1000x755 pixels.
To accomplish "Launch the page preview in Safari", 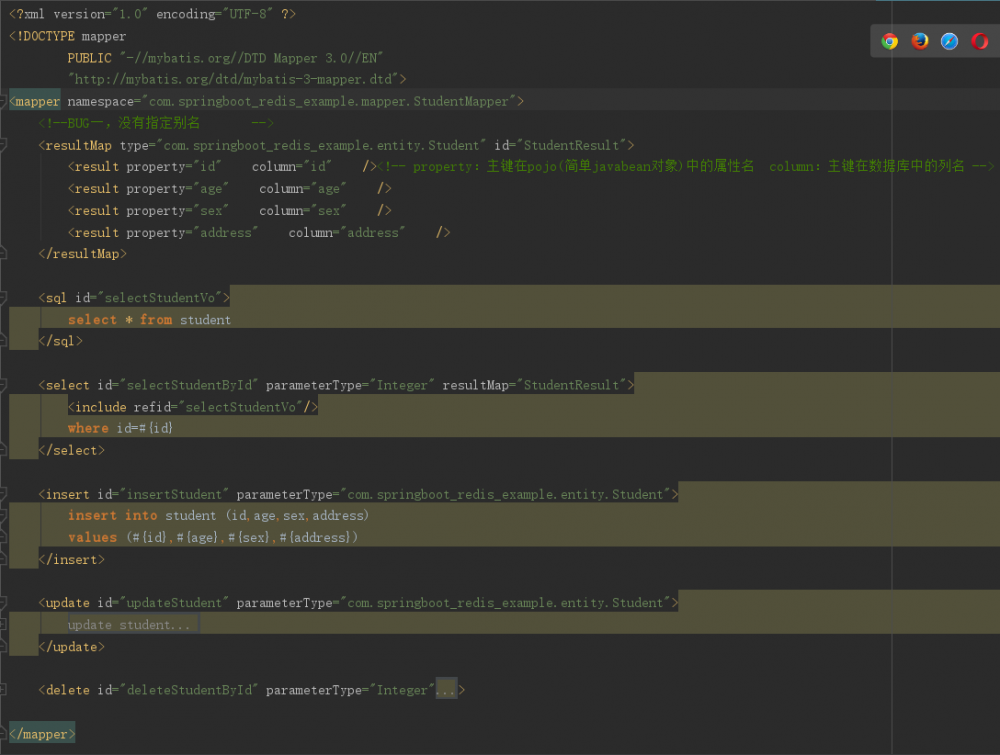I will (949, 41).
